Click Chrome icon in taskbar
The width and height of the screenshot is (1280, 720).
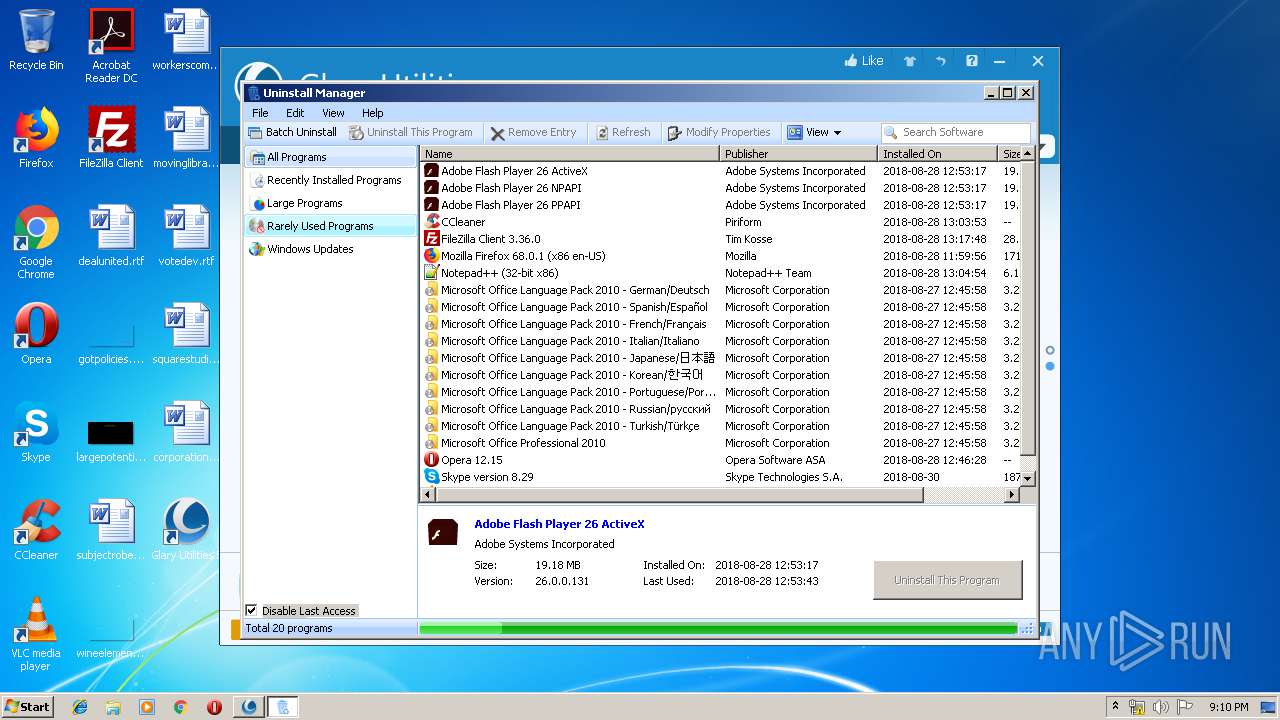180,707
